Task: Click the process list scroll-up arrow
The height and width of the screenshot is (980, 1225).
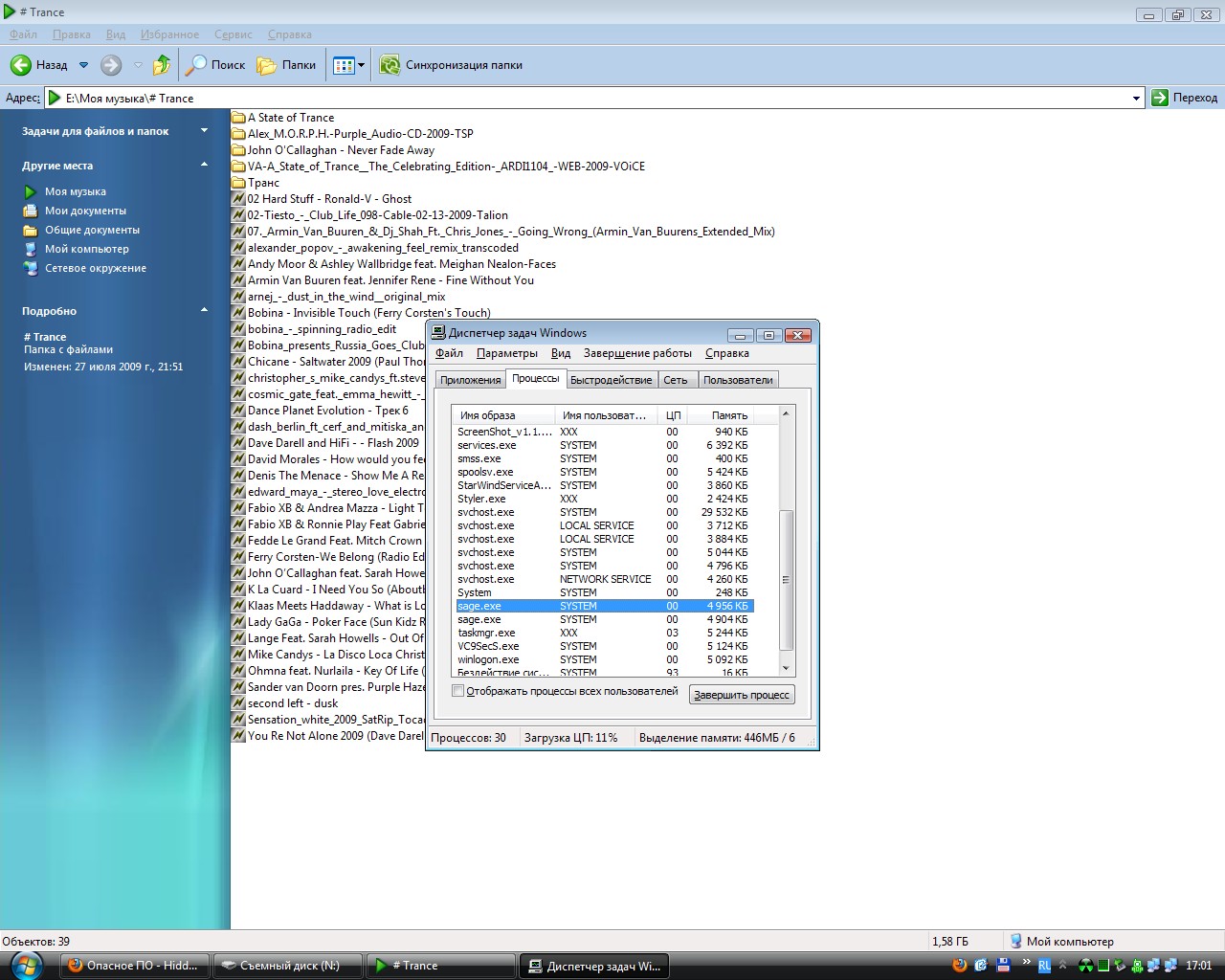Action: (x=787, y=414)
